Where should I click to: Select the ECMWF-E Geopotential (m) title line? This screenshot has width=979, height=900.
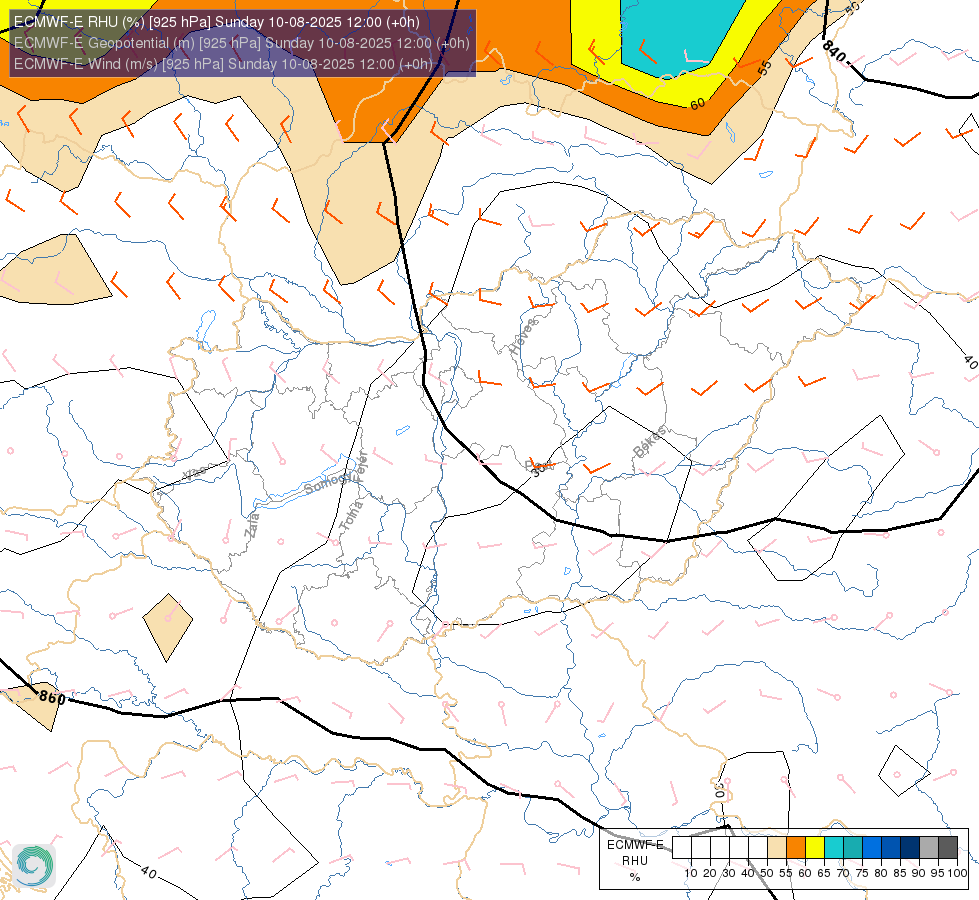coord(241,43)
